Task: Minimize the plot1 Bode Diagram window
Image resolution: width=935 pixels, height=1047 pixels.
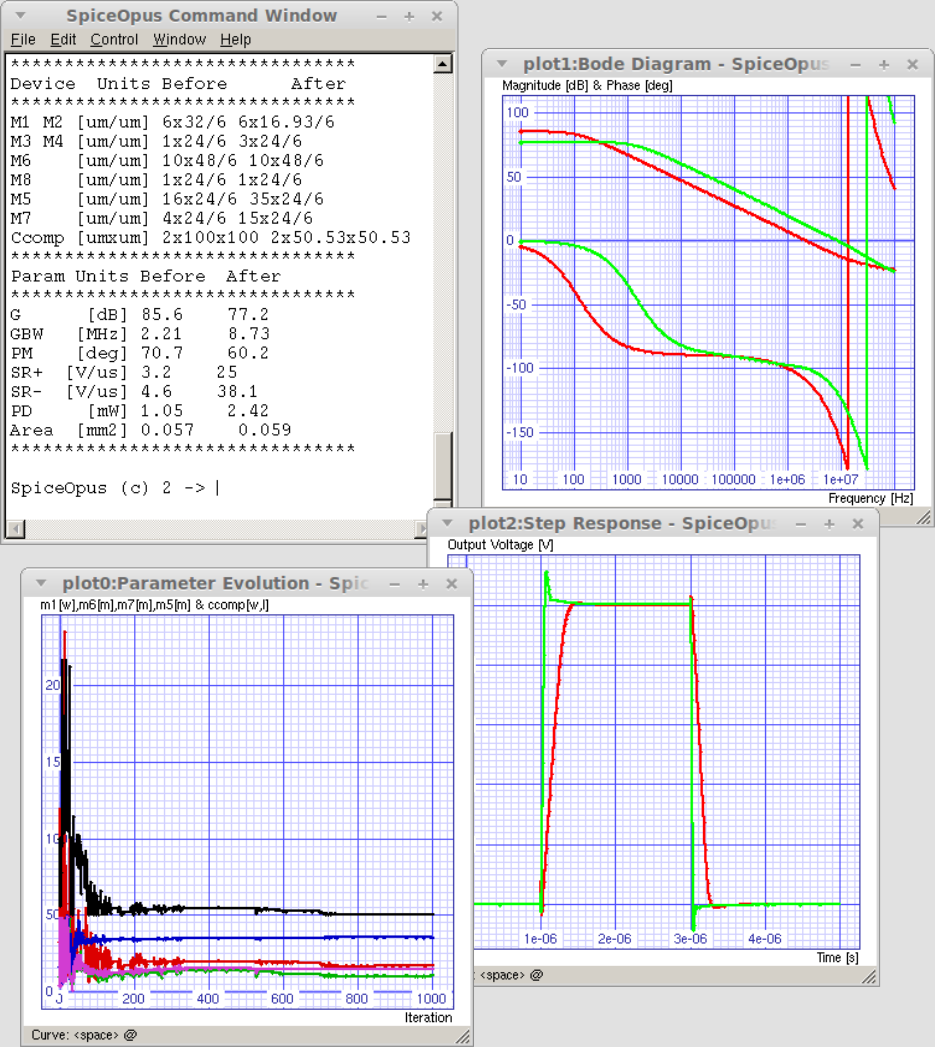Action: [856, 65]
